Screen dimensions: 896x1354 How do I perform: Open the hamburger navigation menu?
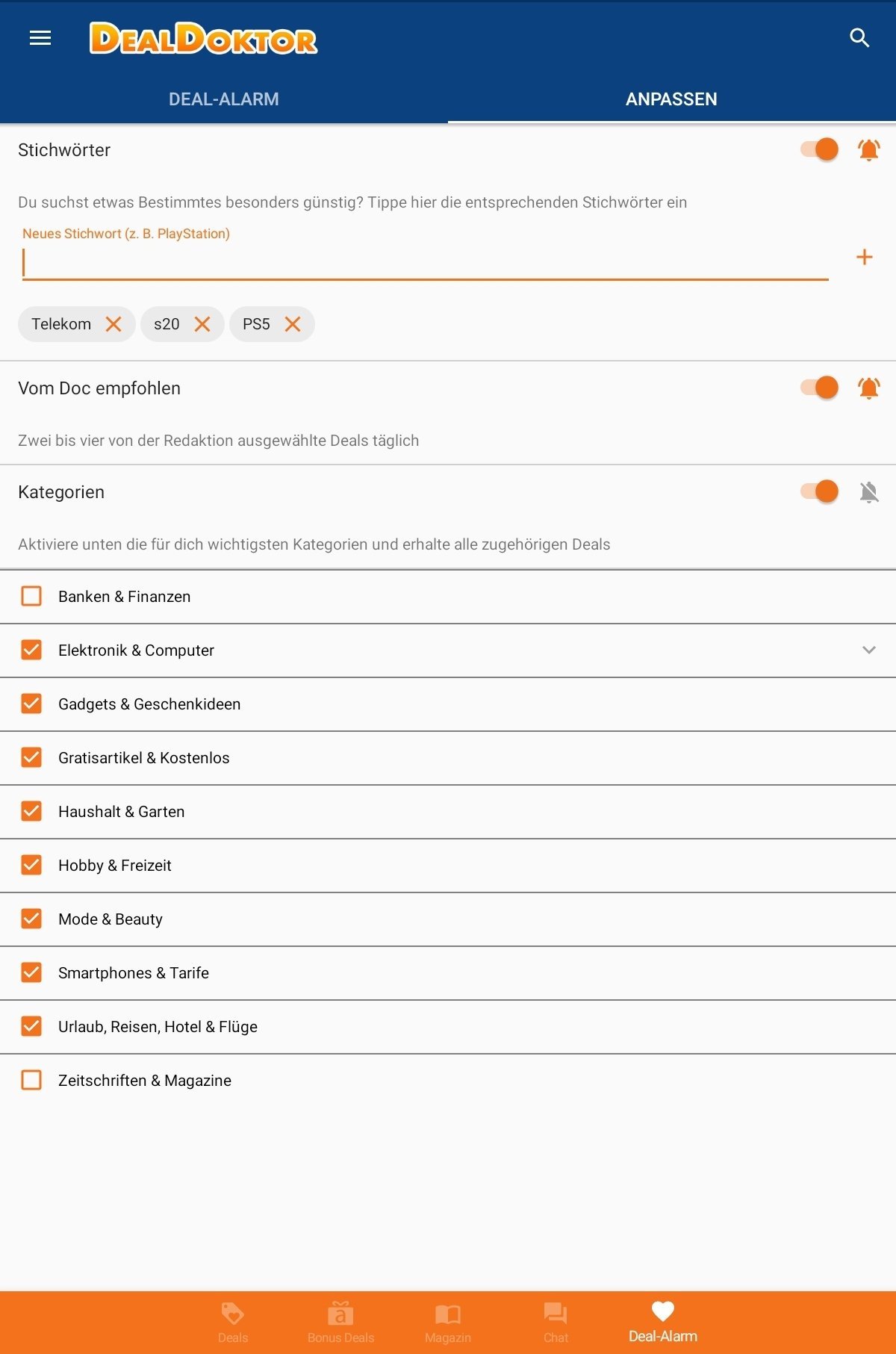40,38
